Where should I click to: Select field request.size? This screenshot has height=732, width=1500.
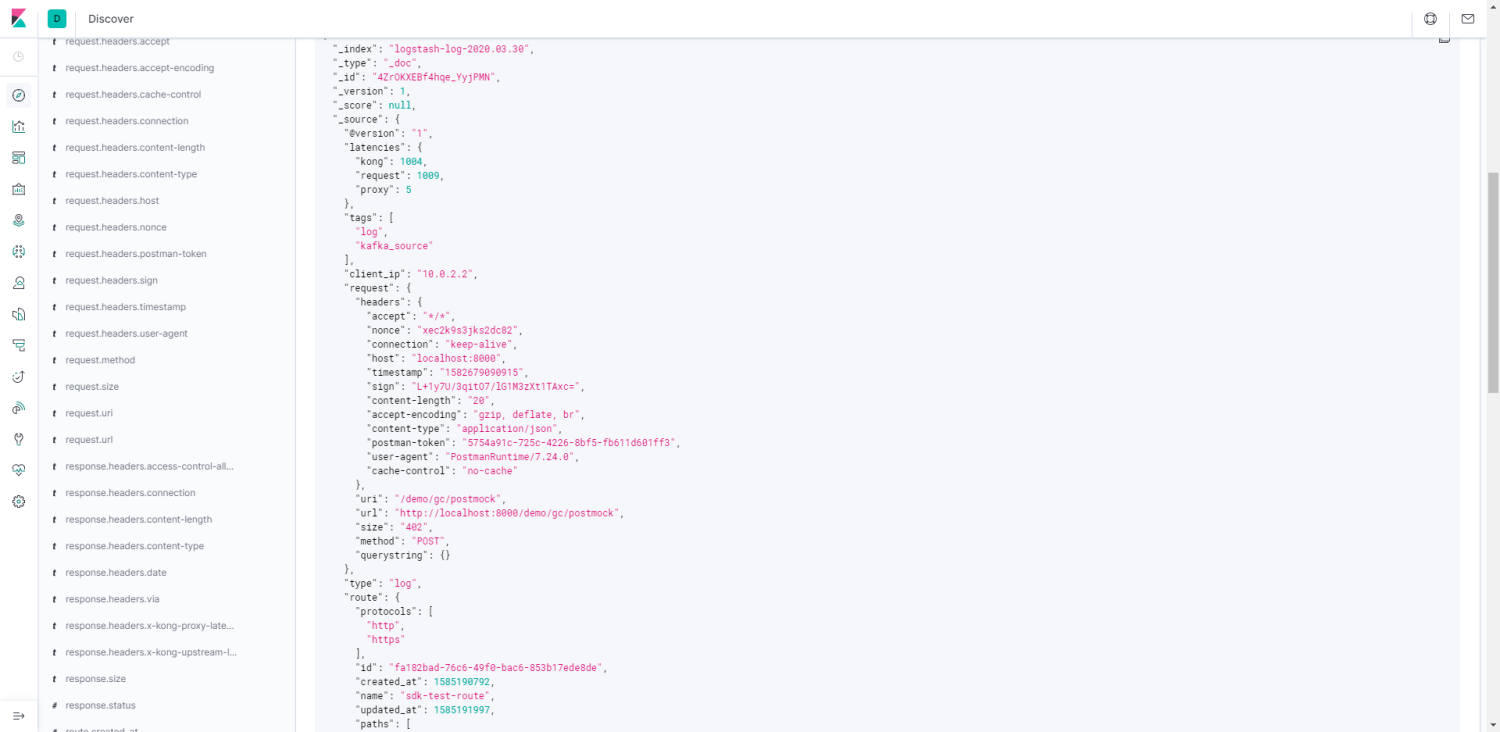tap(92, 387)
